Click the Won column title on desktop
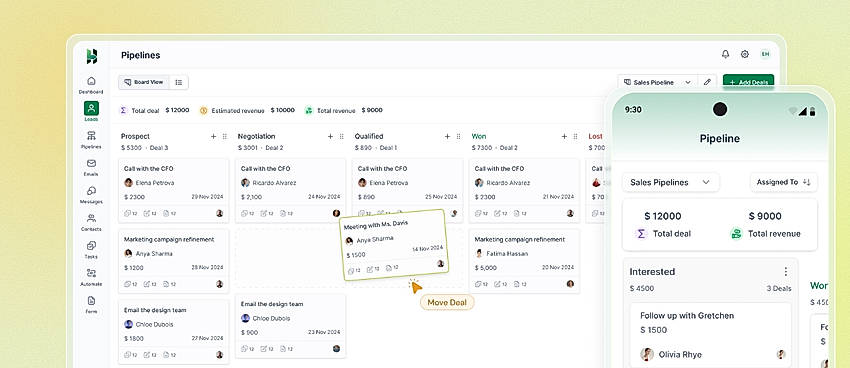Image resolution: width=850 pixels, height=368 pixels. 479,137
